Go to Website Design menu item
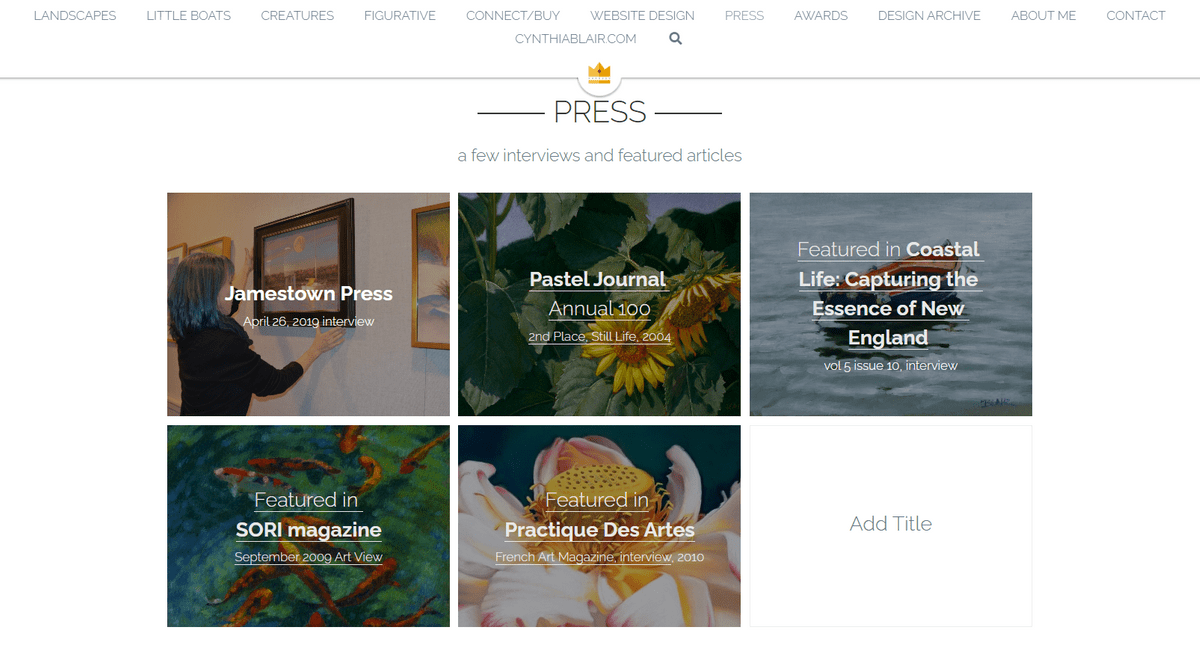The image size is (1200, 651). [642, 15]
